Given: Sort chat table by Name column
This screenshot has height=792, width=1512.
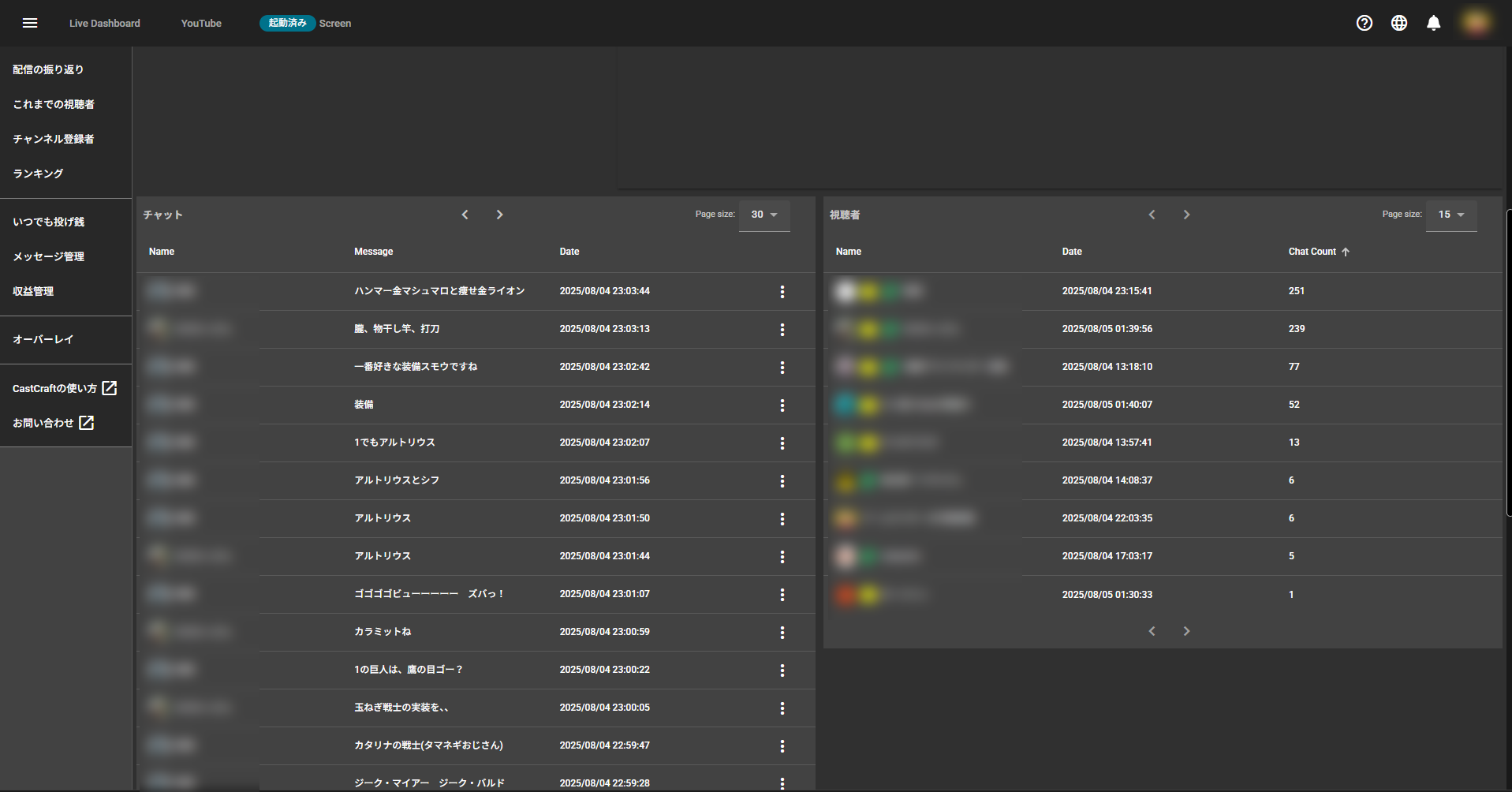Looking at the screenshot, I should point(162,252).
